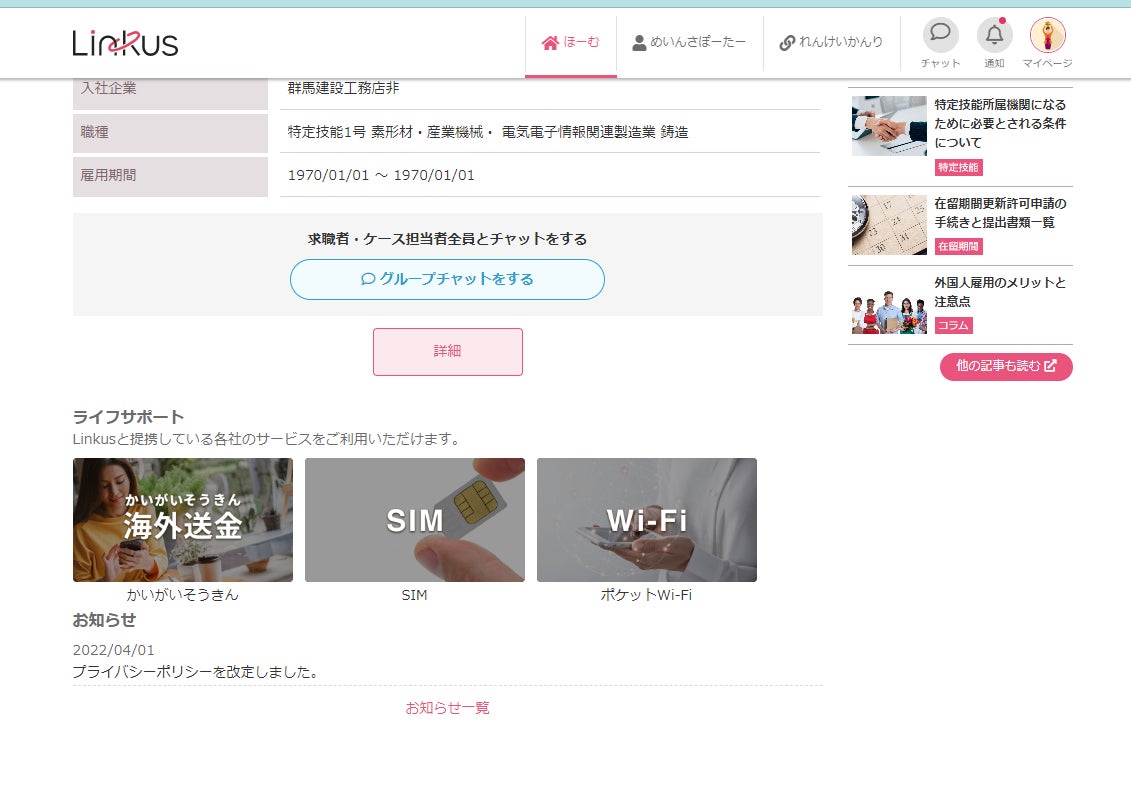Select the ほーむ home tab

coord(571,43)
